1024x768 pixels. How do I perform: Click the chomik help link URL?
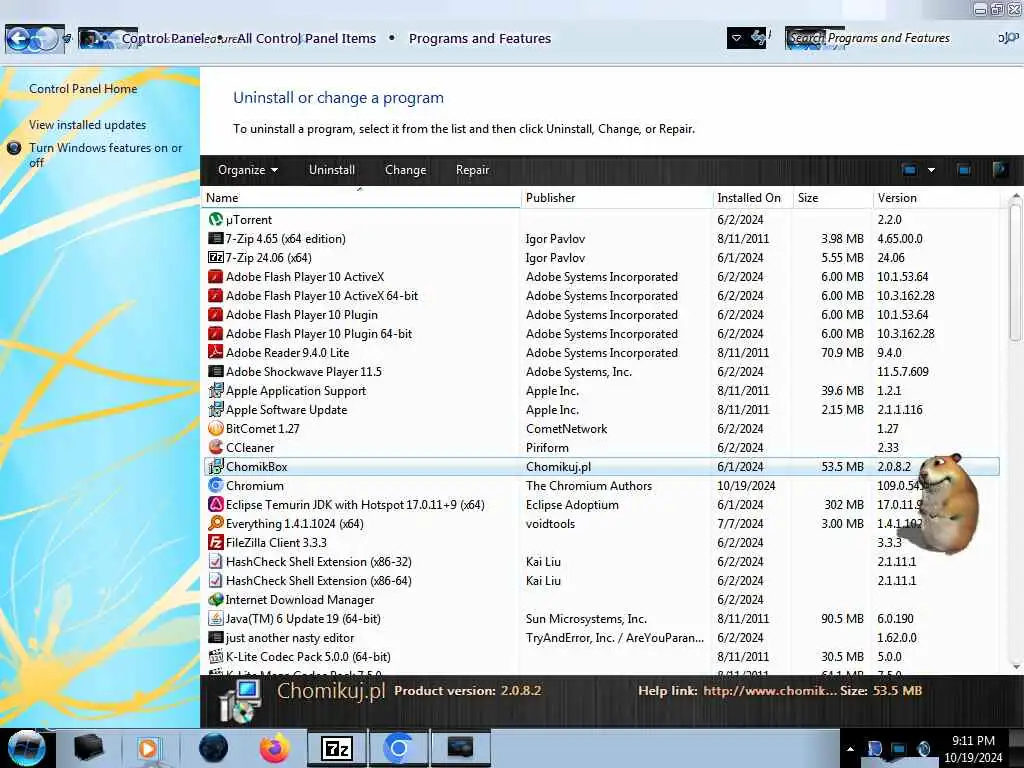point(769,691)
